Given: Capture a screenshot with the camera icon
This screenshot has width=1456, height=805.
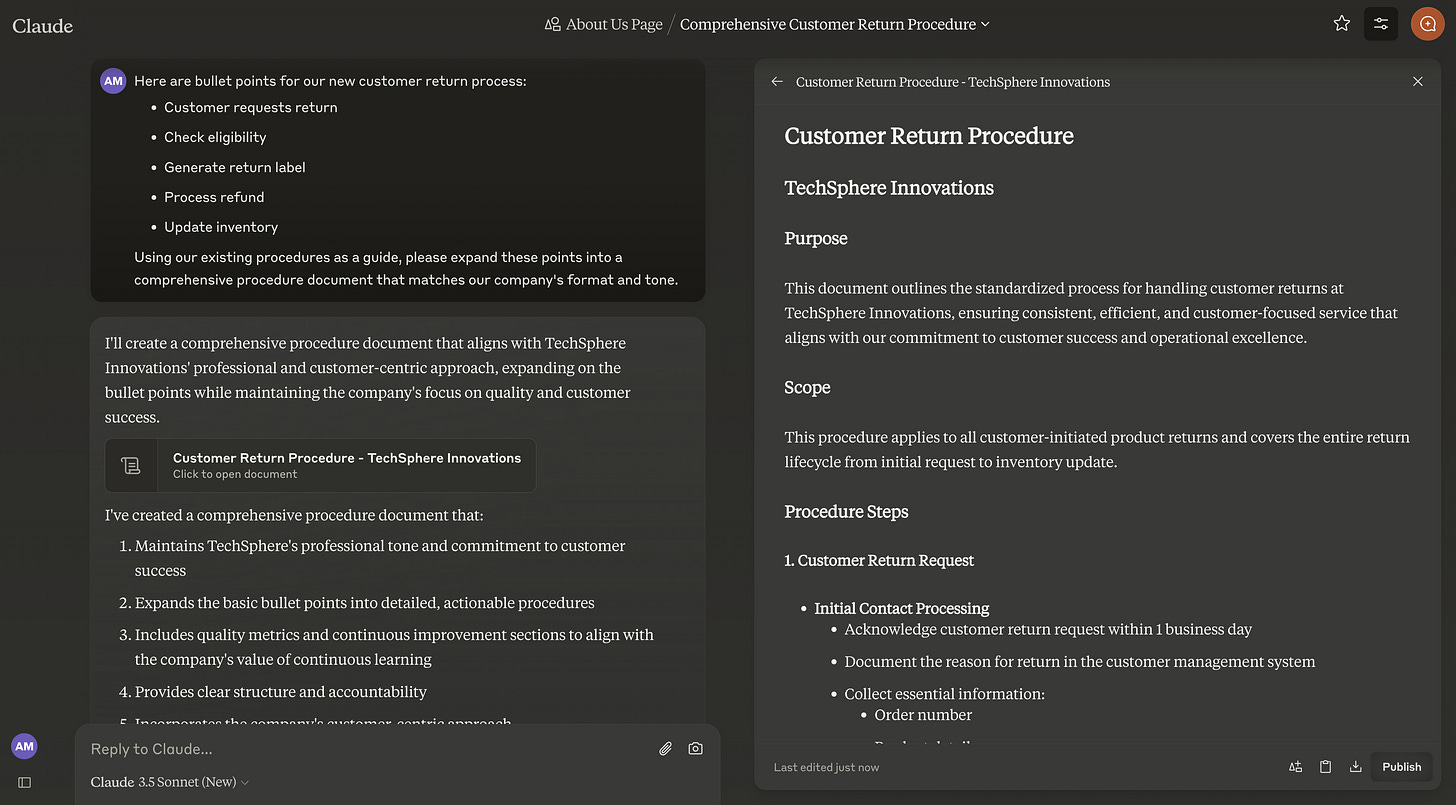Looking at the screenshot, I should tap(696, 749).
